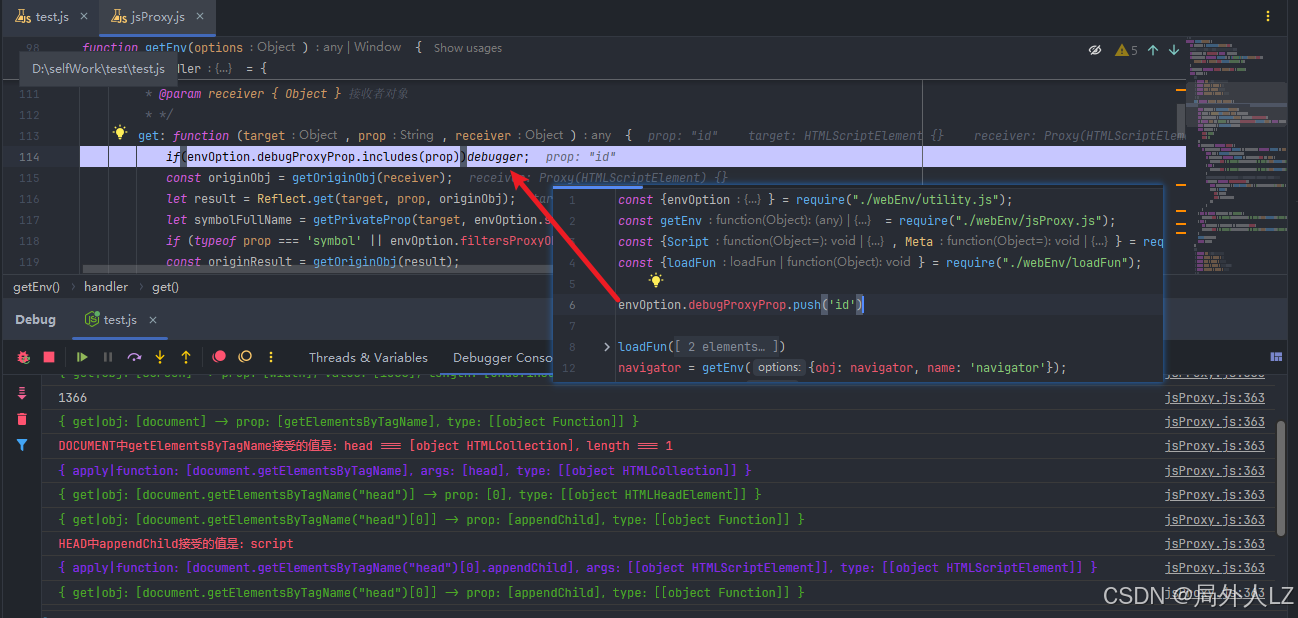Open the Debugger Console tab
The height and width of the screenshot is (618, 1298).
coord(502,357)
